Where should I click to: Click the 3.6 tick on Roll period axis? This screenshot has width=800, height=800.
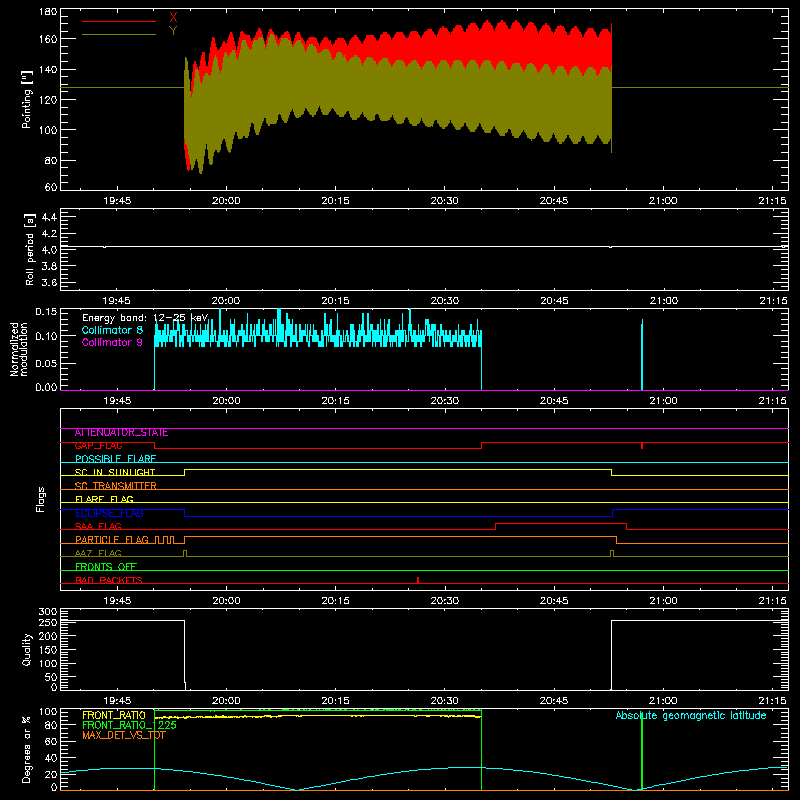[49, 283]
